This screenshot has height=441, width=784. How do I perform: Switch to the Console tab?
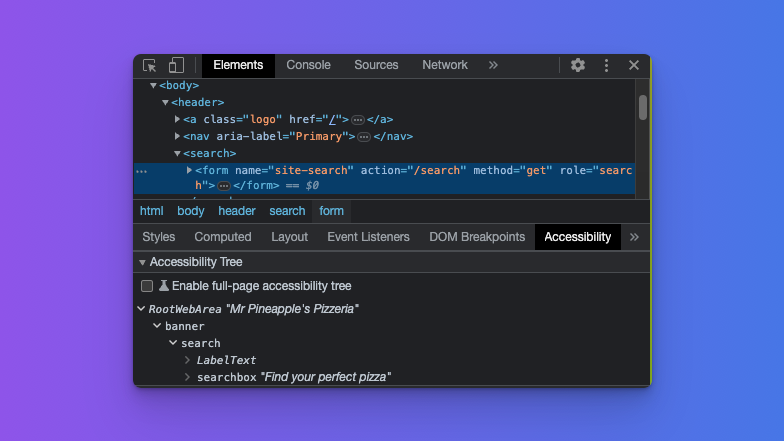pyautogui.click(x=308, y=65)
